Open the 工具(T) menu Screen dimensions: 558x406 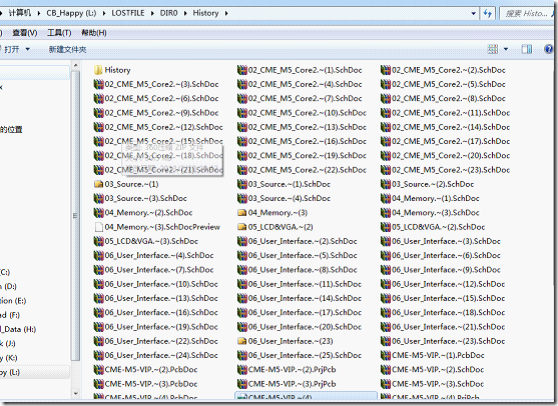pyautogui.click(x=59, y=33)
